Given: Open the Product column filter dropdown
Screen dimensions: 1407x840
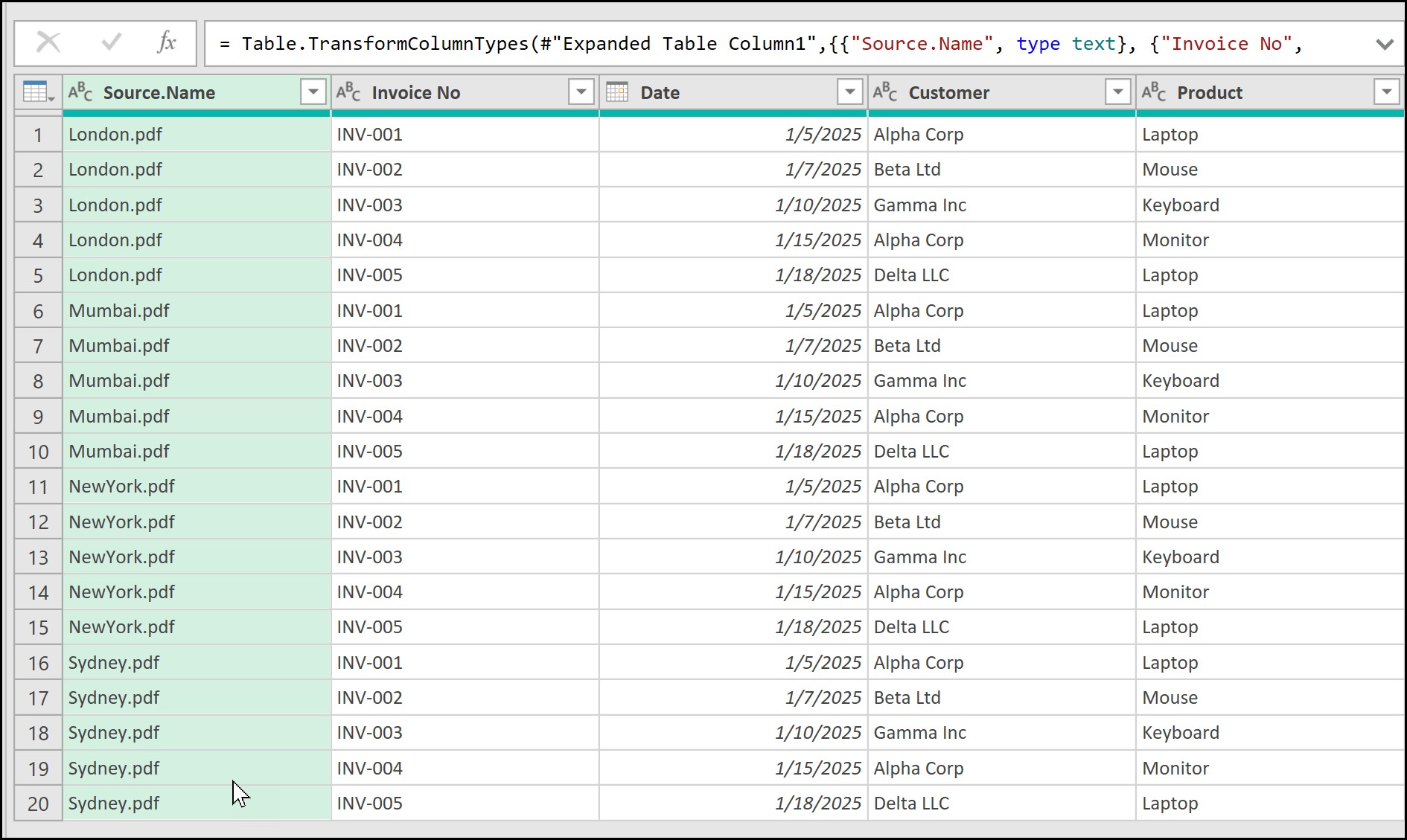Looking at the screenshot, I should pos(1386,92).
